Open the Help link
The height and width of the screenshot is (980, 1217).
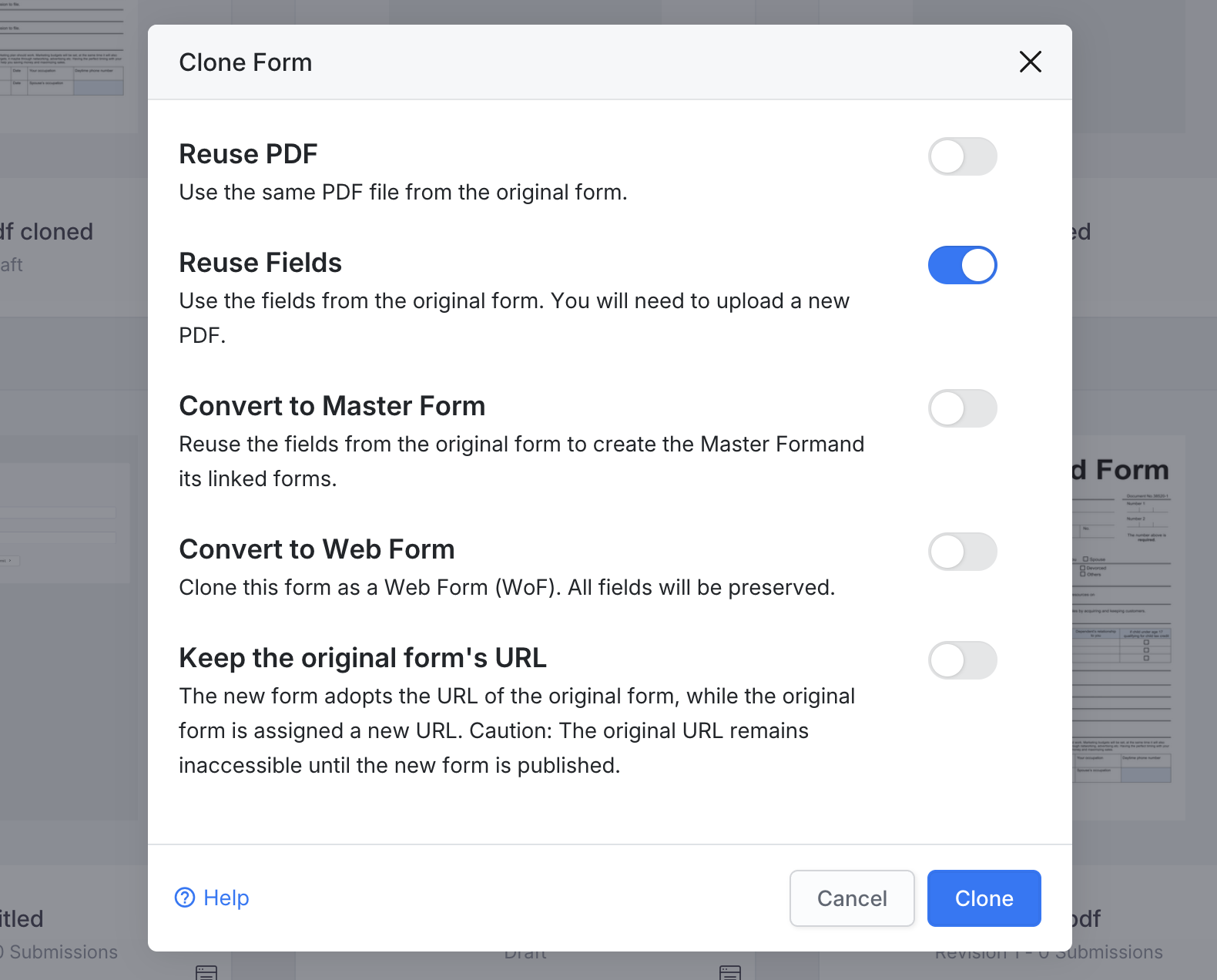point(226,898)
